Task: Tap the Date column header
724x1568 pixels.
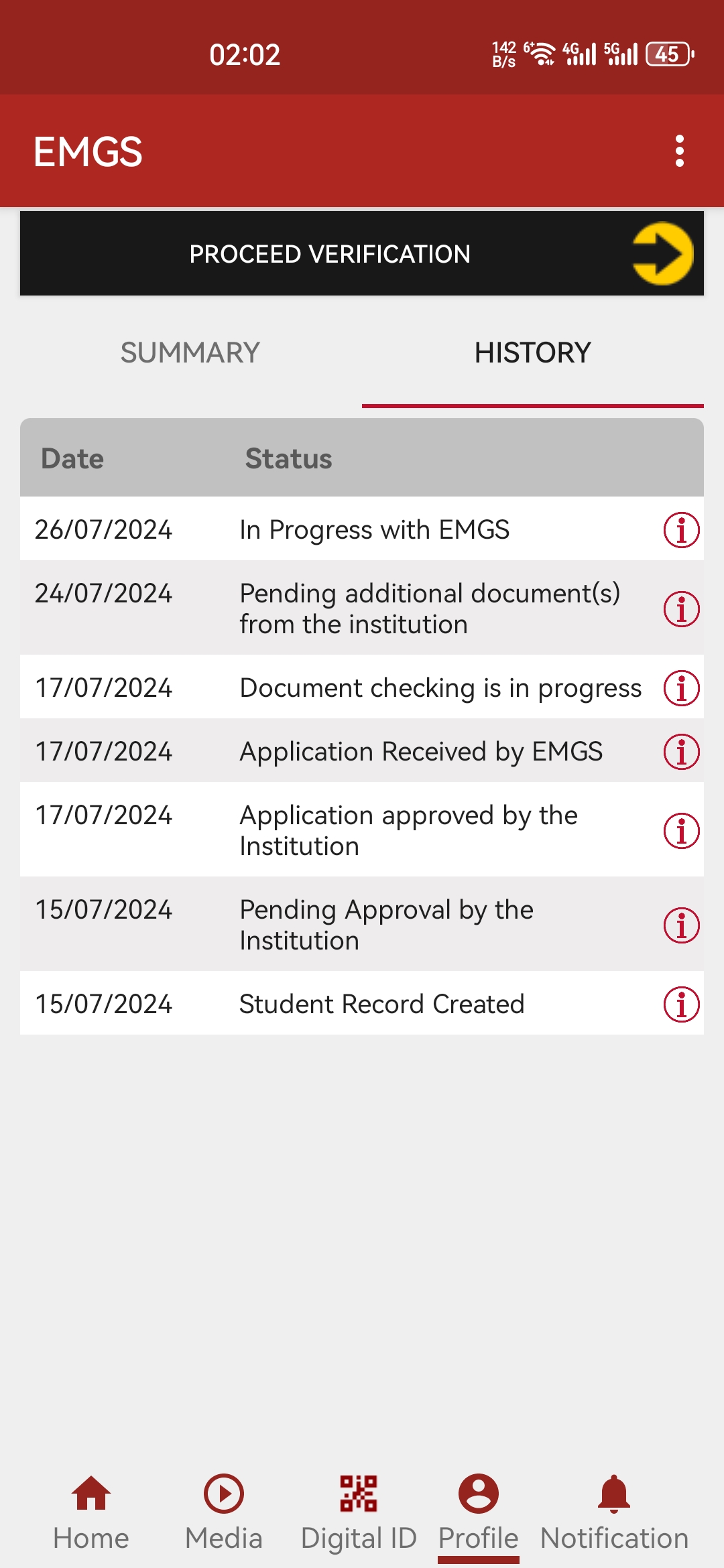Action: (x=72, y=459)
